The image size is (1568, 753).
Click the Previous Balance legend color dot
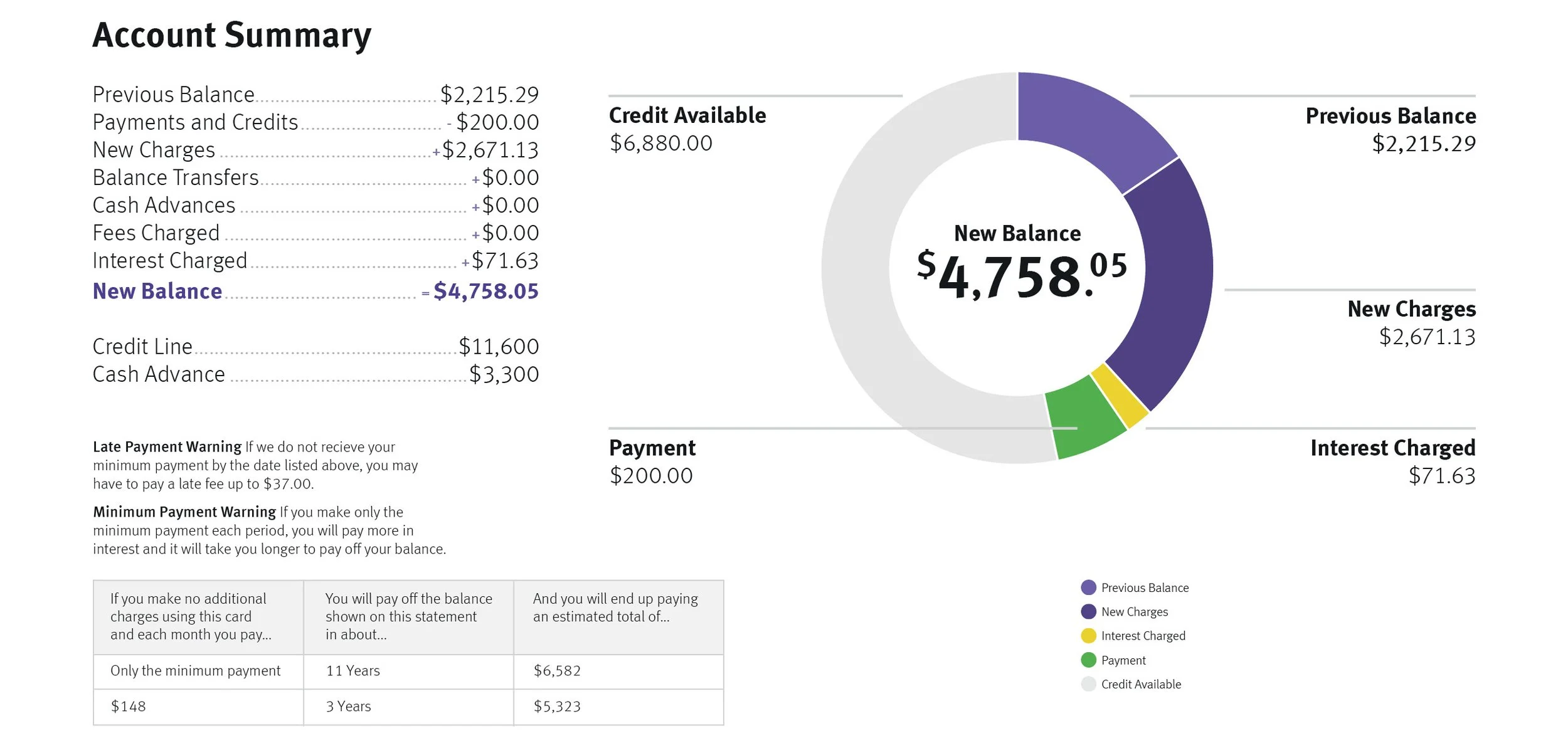(1088, 587)
